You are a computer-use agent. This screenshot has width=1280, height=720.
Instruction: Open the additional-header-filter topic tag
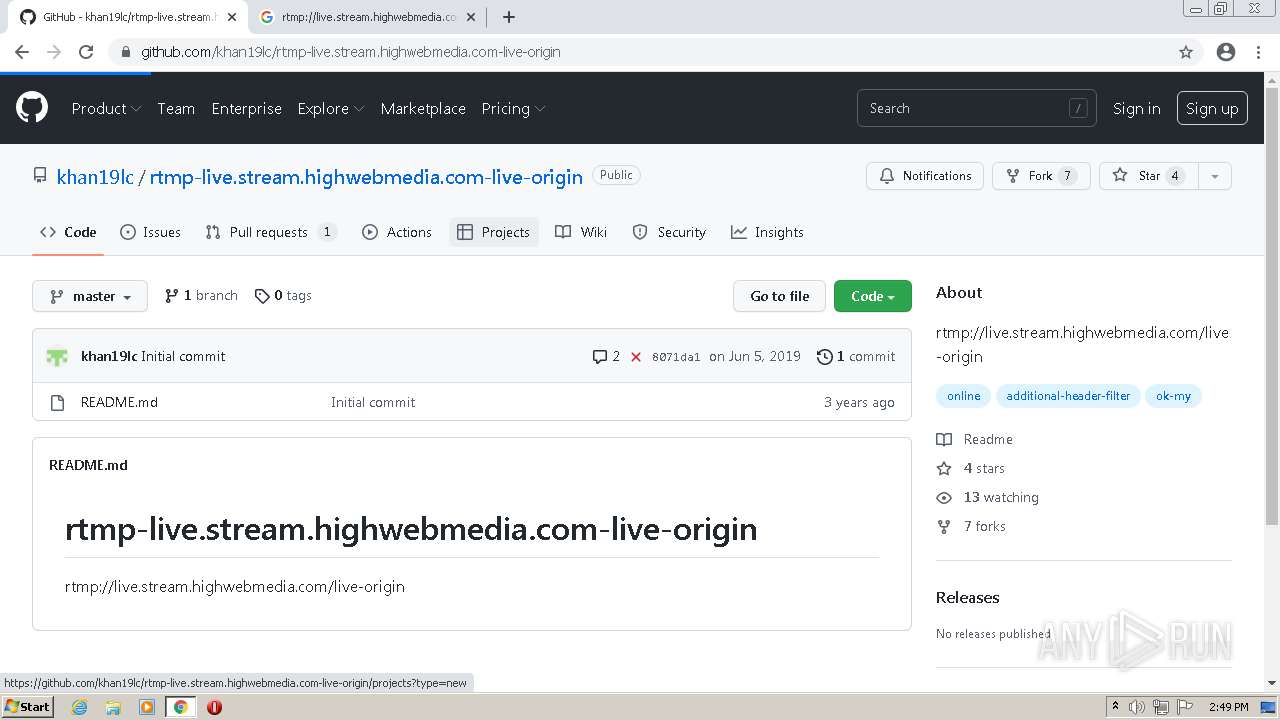tap(1068, 396)
